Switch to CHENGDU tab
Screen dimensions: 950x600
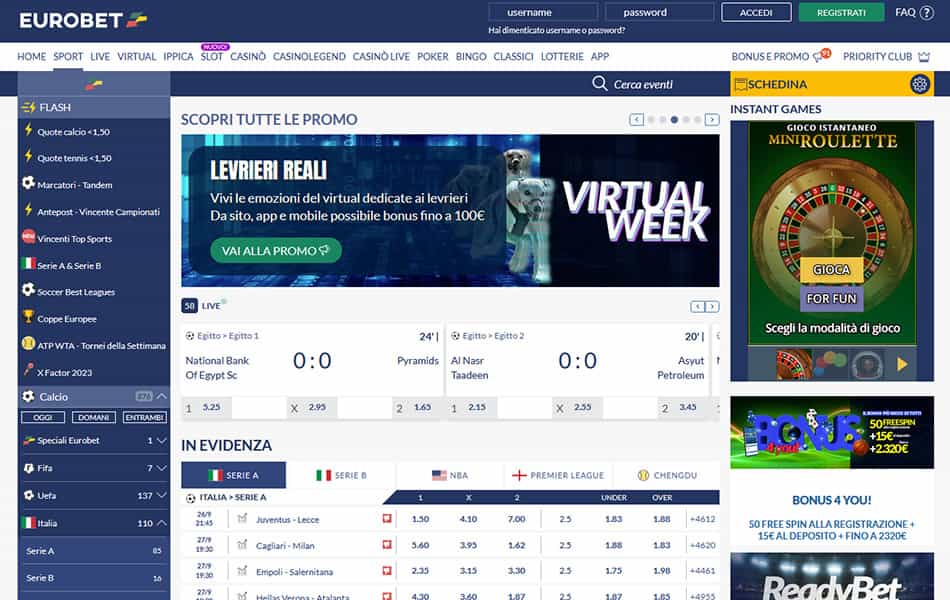[x=666, y=475]
